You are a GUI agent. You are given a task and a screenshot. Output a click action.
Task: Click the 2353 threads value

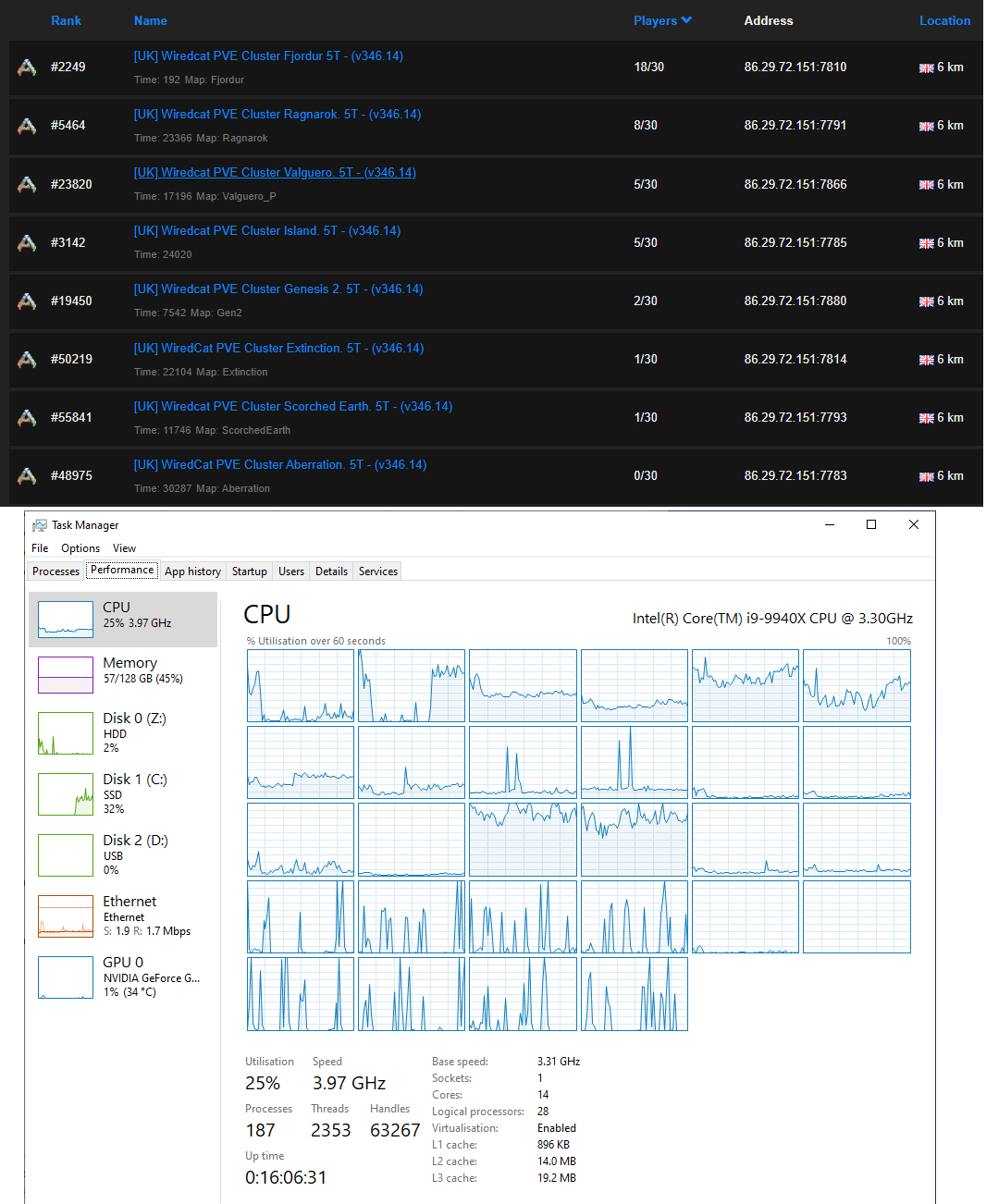tap(331, 1130)
